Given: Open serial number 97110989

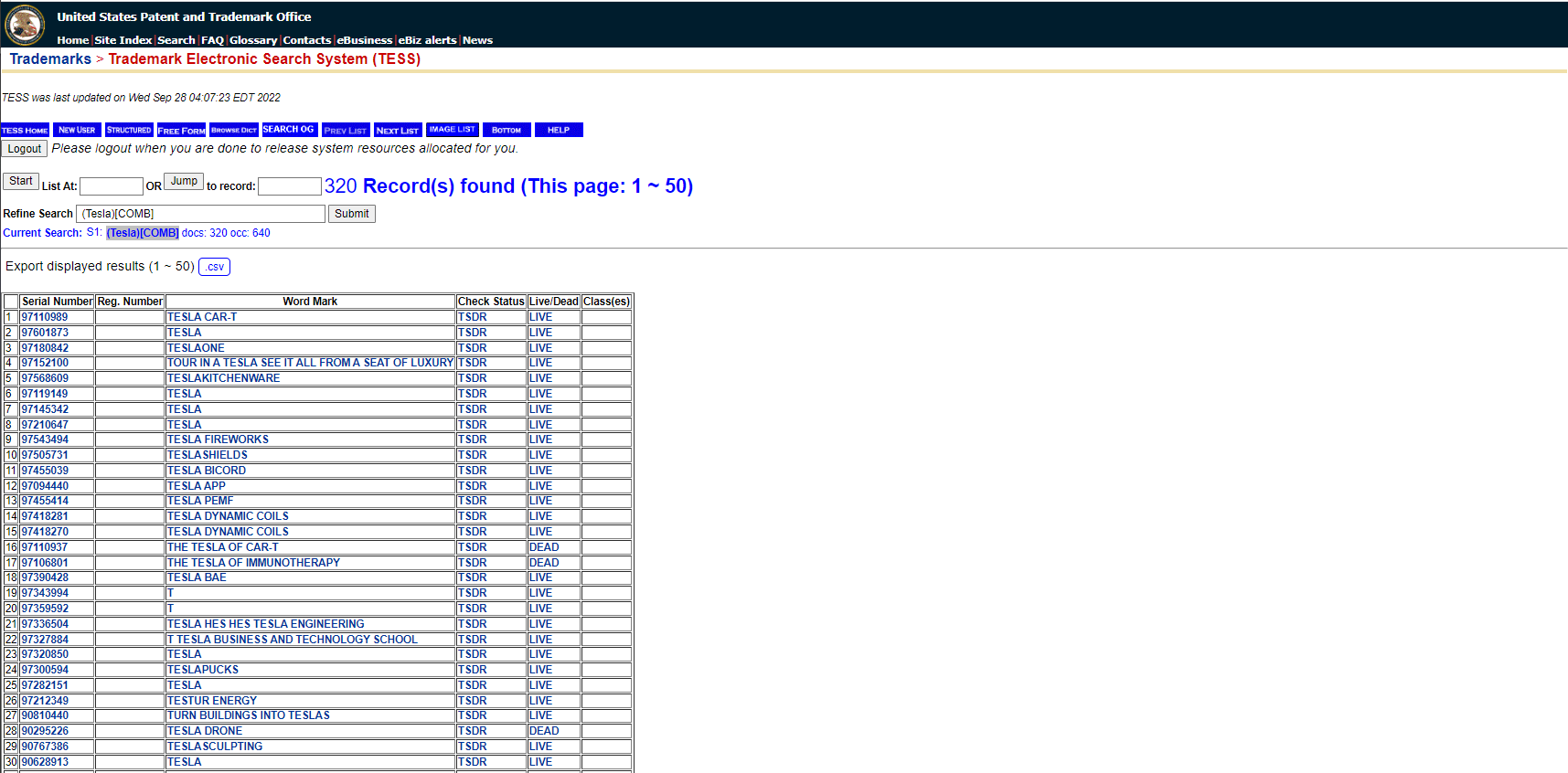Looking at the screenshot, I should tap(45, 317).
